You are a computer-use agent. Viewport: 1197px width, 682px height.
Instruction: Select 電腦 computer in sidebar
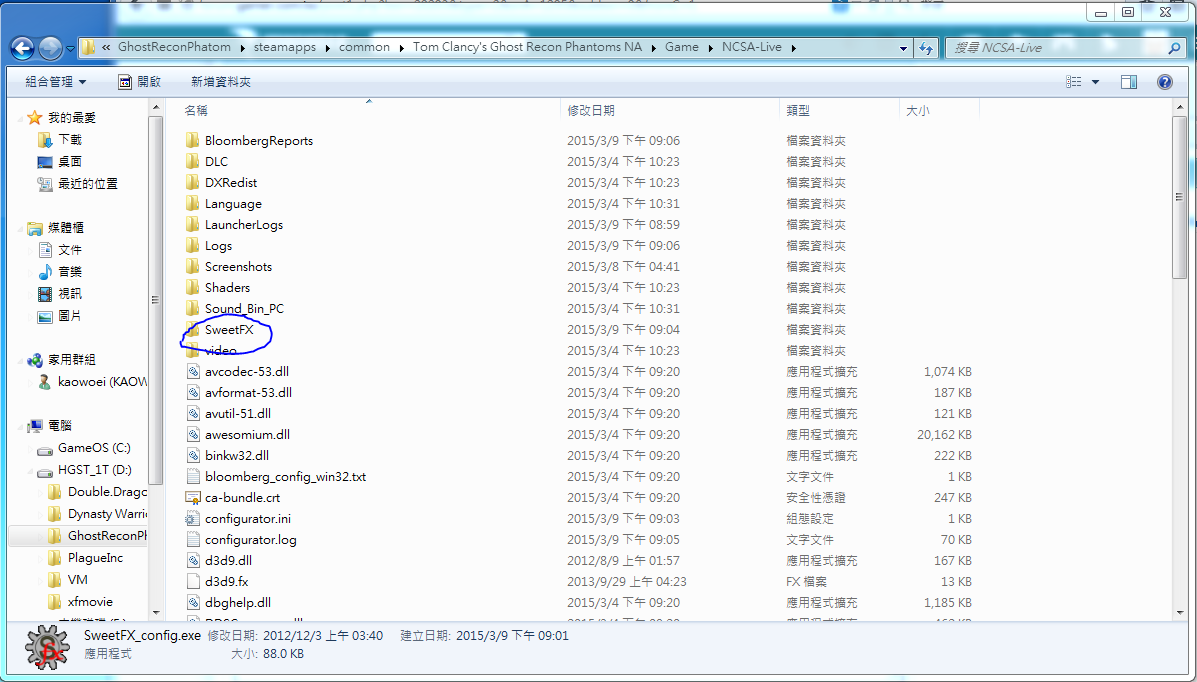pos(59,425)
